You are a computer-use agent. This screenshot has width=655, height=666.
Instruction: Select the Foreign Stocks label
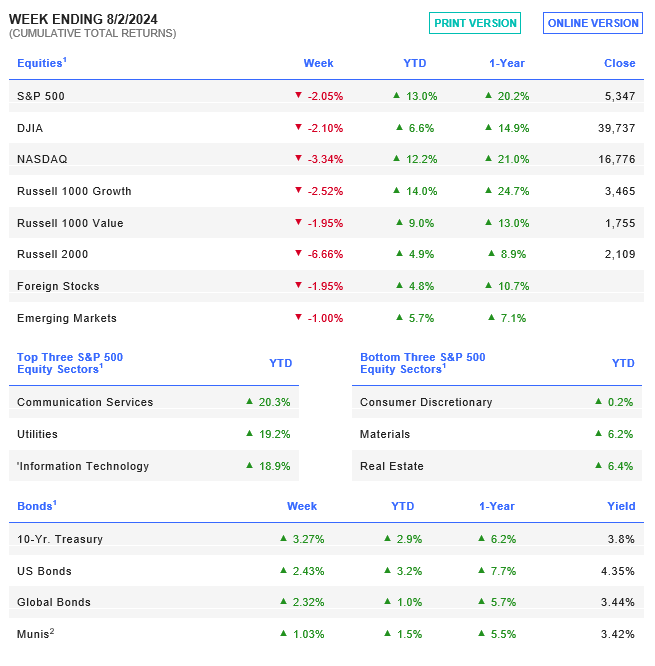58,286
